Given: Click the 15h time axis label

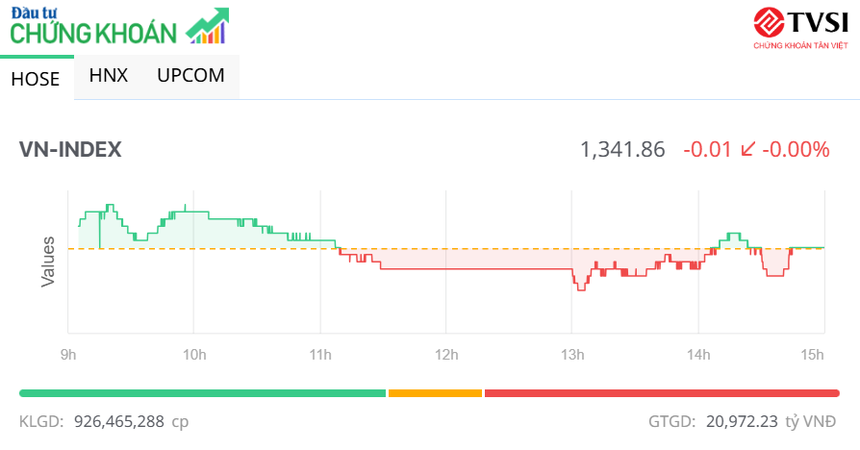Looking at the screenshot, I should click(814, 354).
